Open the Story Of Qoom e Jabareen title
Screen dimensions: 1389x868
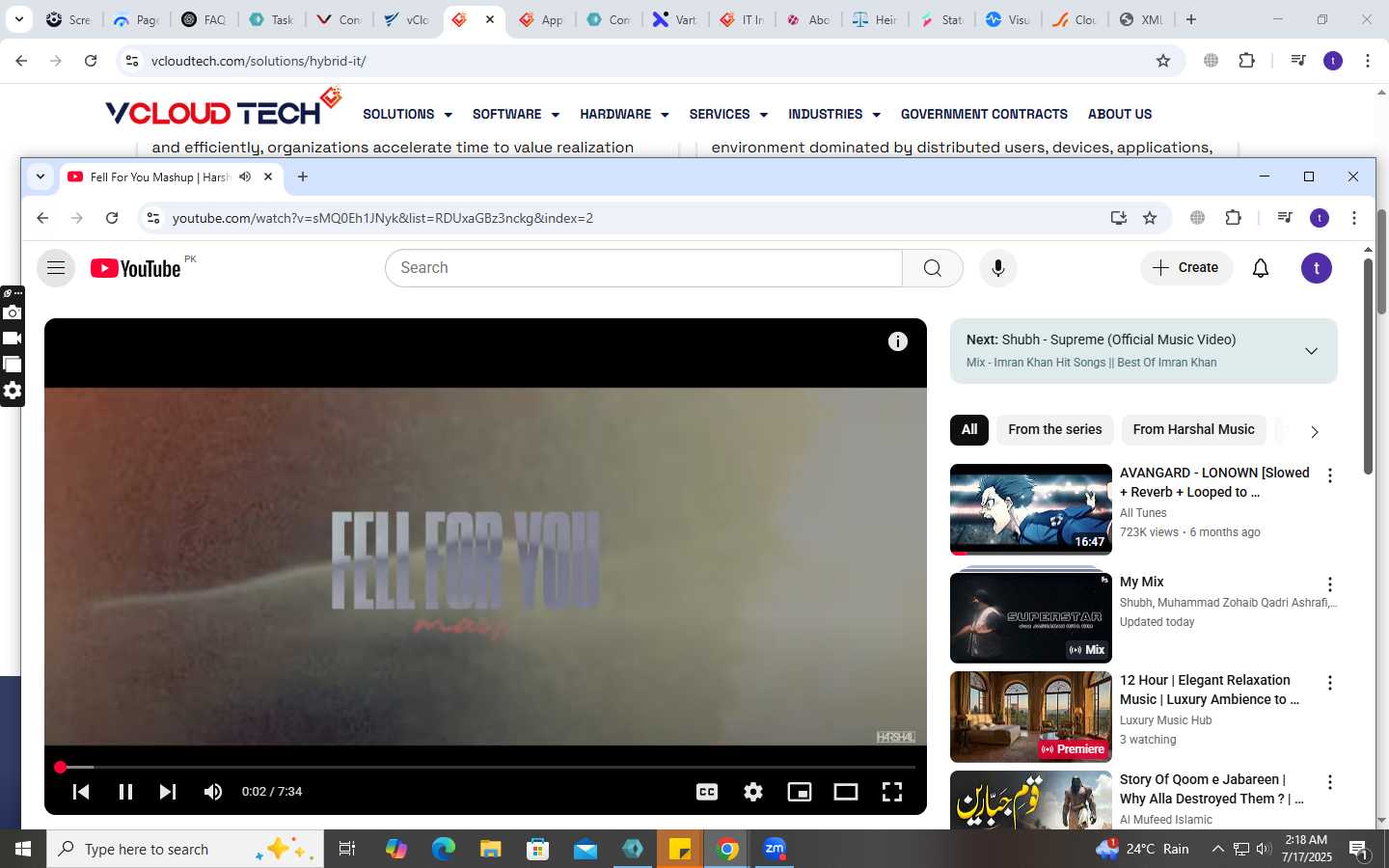(1212, 789)
